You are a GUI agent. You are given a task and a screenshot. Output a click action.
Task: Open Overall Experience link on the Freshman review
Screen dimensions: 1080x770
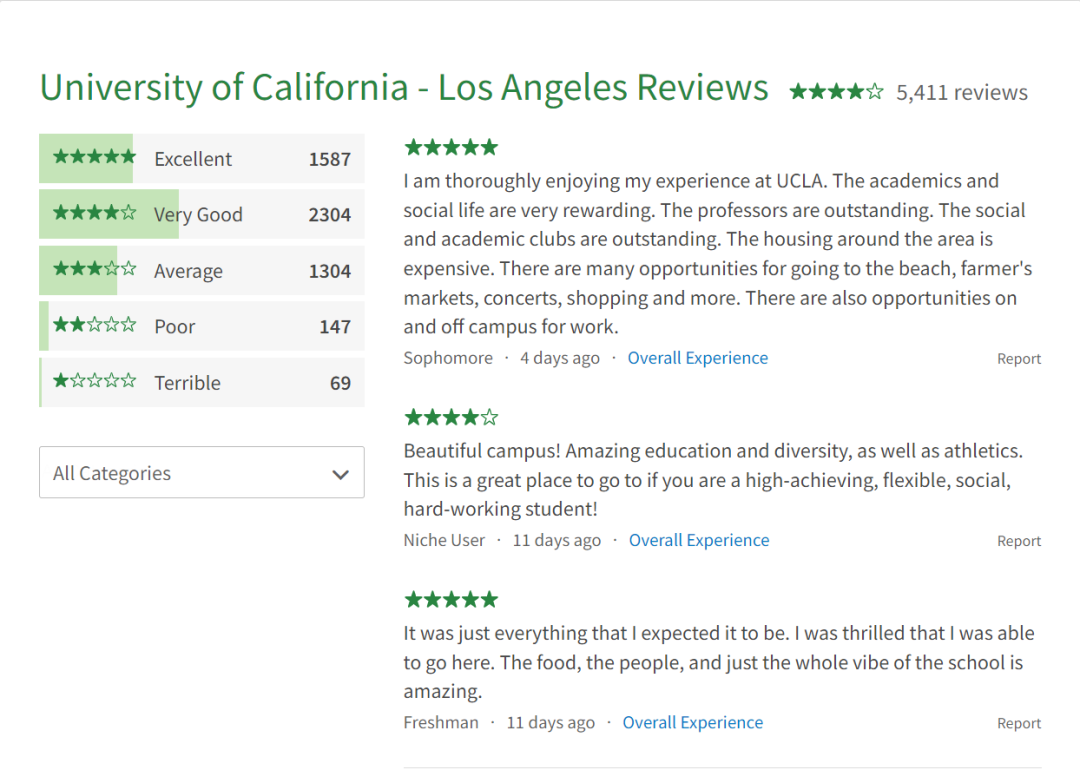[692, 722]
